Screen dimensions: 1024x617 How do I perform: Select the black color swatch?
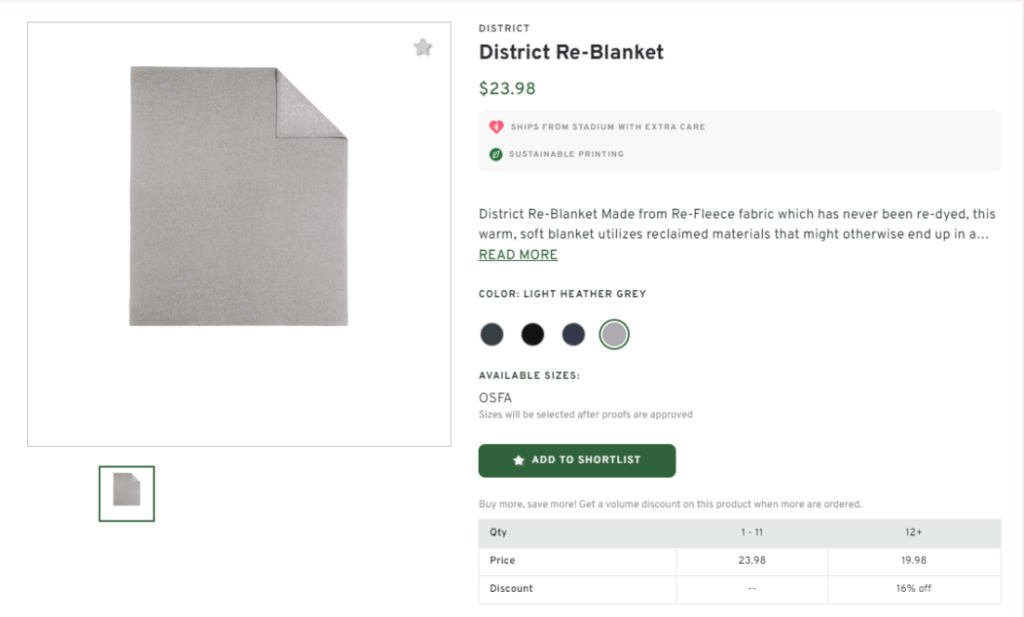[532, 334]
